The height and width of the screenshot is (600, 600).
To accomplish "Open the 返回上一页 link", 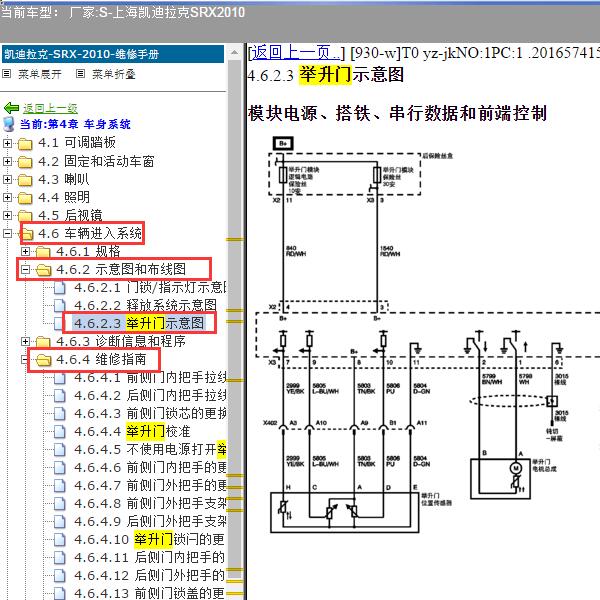I will point(296,52).
